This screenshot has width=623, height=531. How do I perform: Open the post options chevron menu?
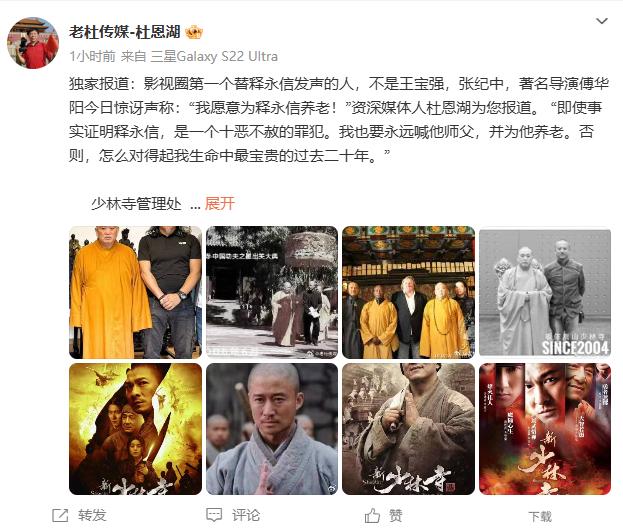602,21
